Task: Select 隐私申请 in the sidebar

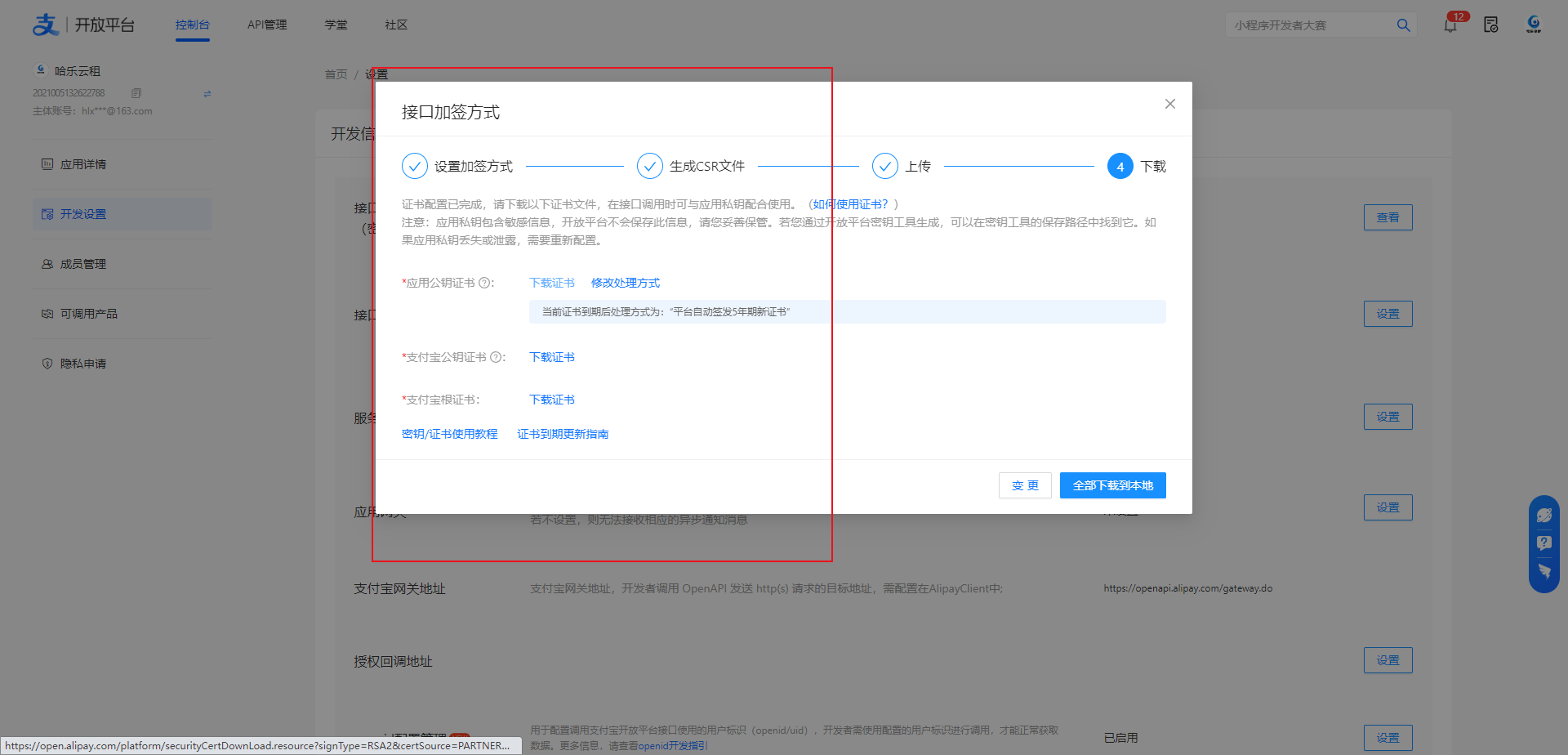Action: point(122,364)
